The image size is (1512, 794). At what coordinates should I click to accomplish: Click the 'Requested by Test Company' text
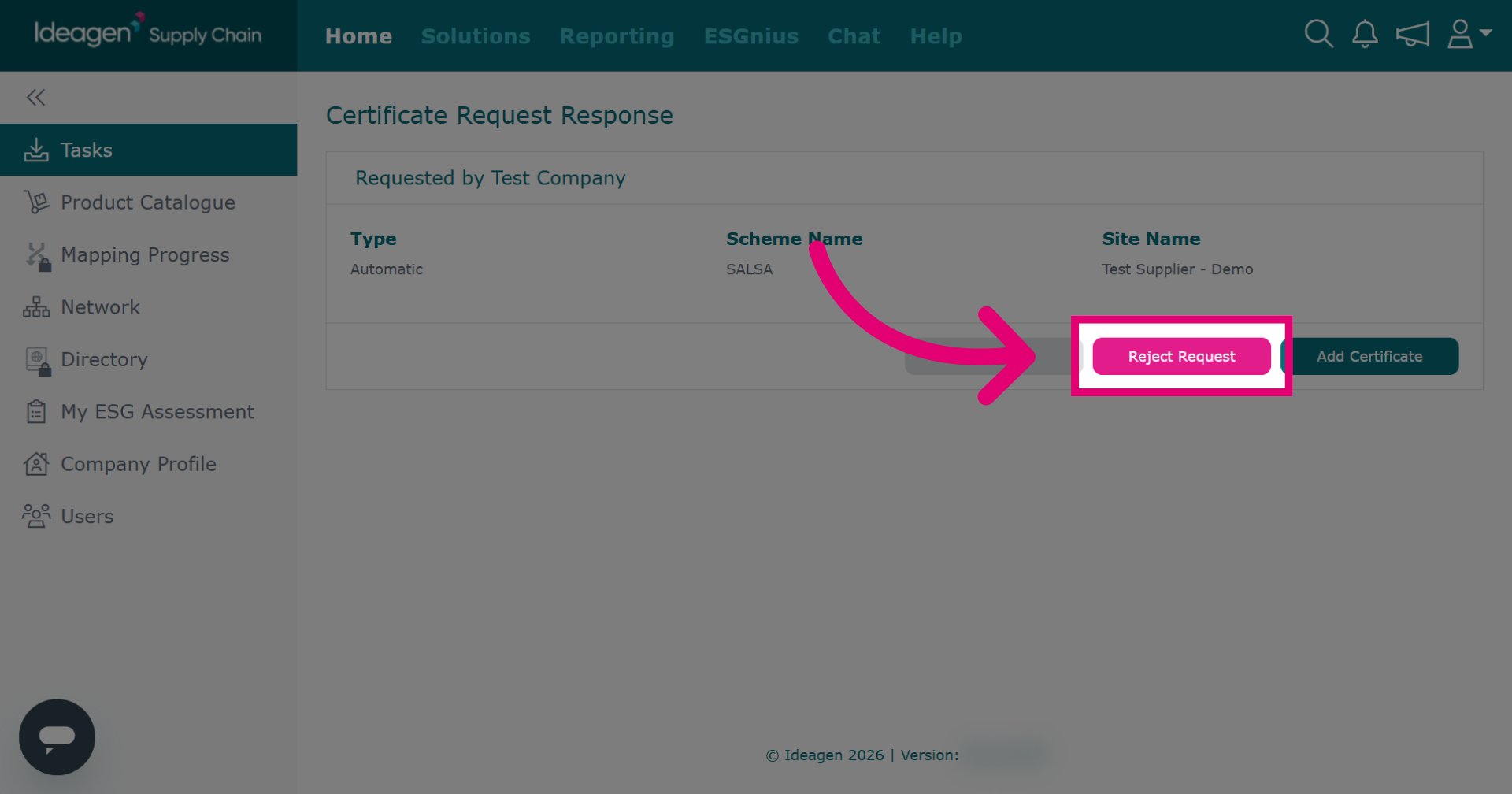coord(490,178)
